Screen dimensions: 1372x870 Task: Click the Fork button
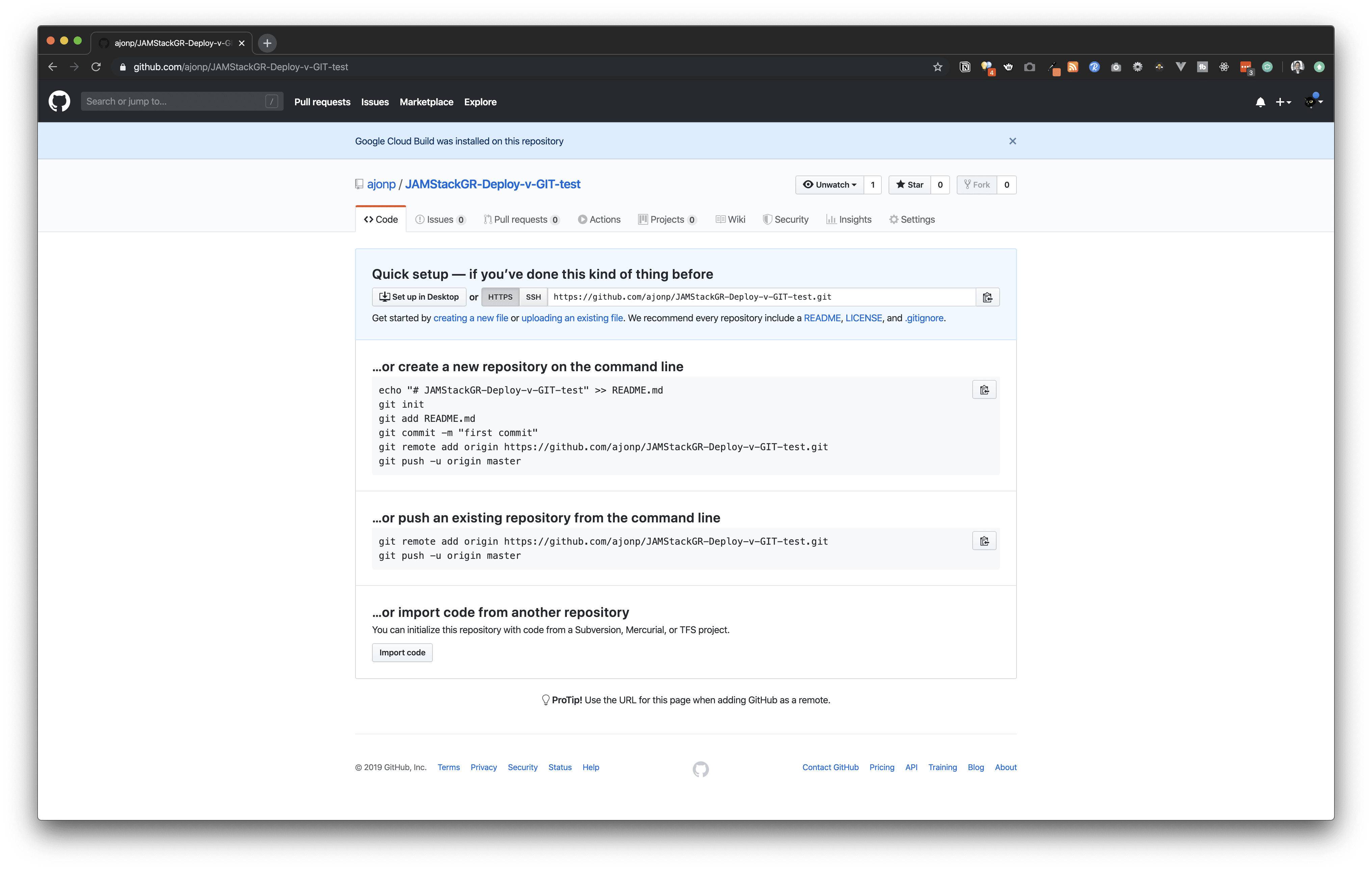[x=977, y=185]
